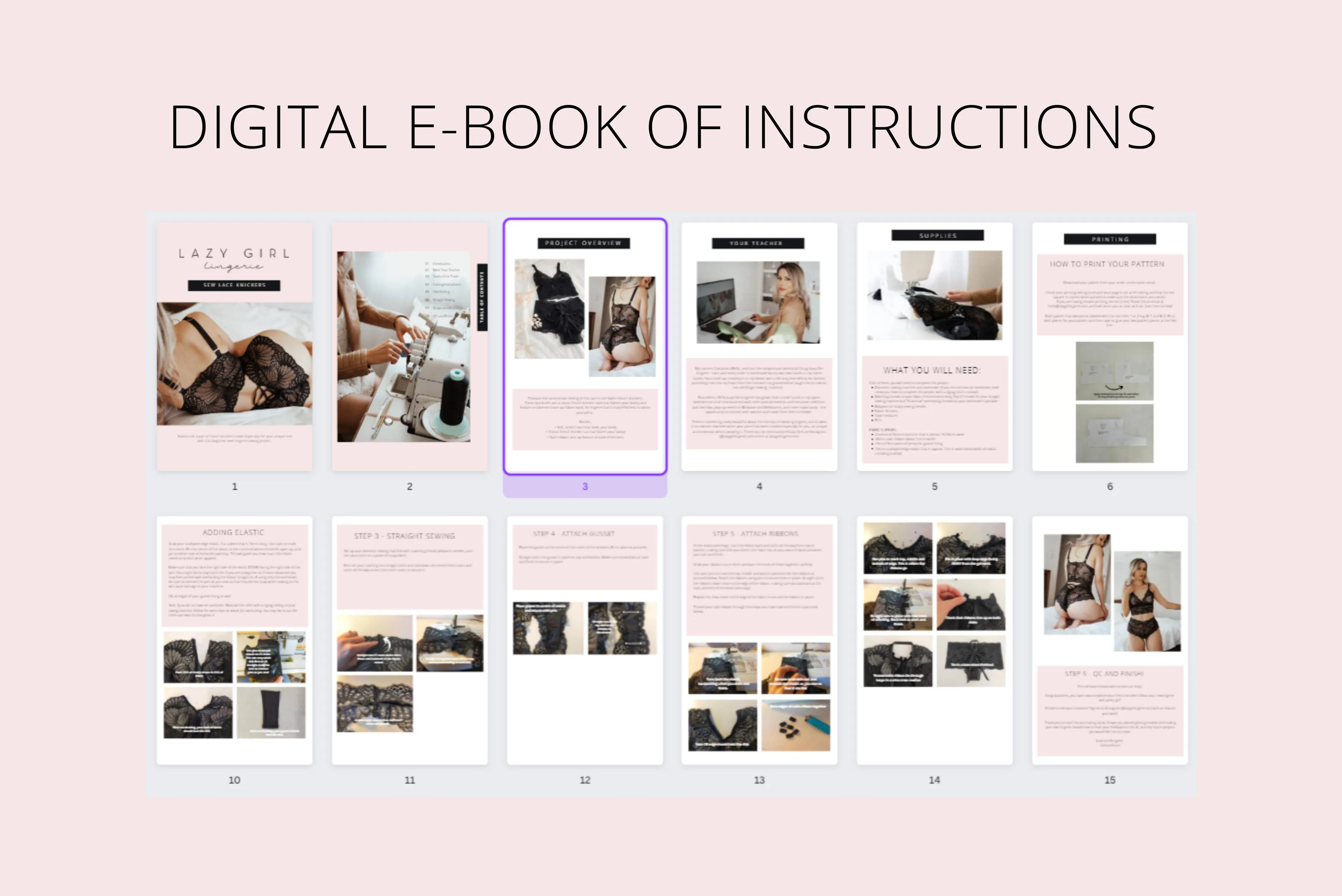This screenshot has width=1342, height=896.
Task: Open page 1 Lazy Girl cover thumbnail
Action: [x=234, y=347]
